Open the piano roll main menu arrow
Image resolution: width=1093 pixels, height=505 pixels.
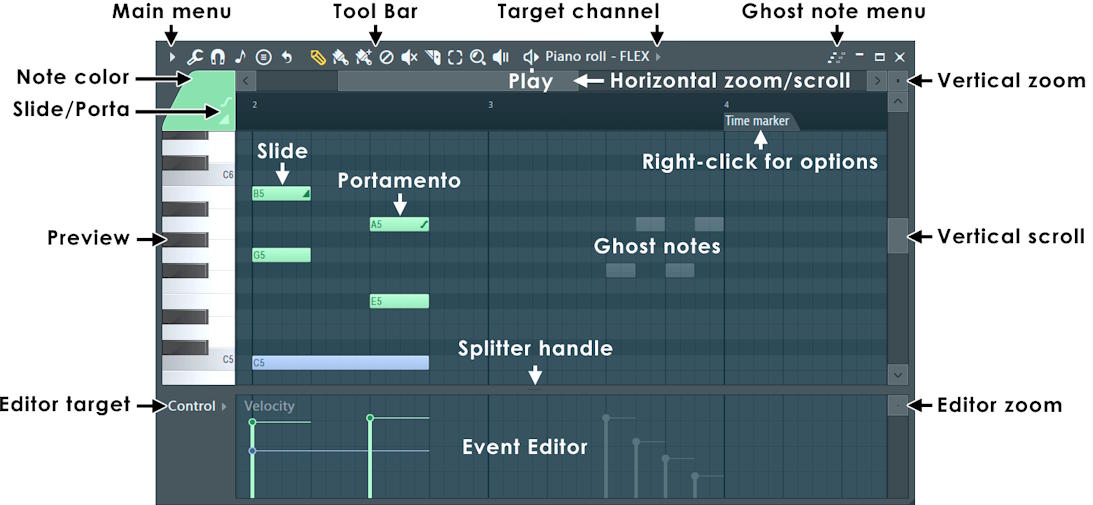click(x=173, y=58)
